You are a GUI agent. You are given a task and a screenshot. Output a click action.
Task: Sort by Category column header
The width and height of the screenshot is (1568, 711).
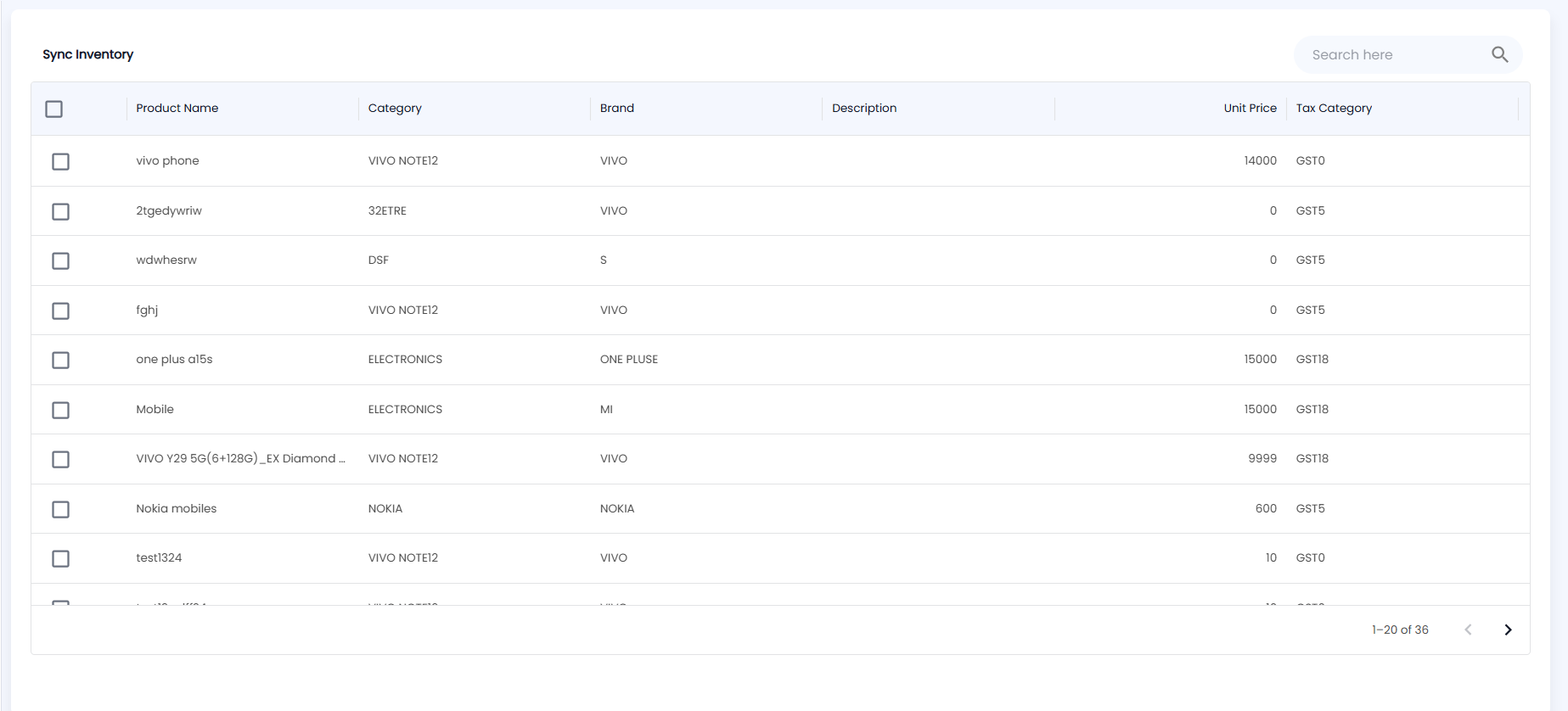[x=395, y=108]
